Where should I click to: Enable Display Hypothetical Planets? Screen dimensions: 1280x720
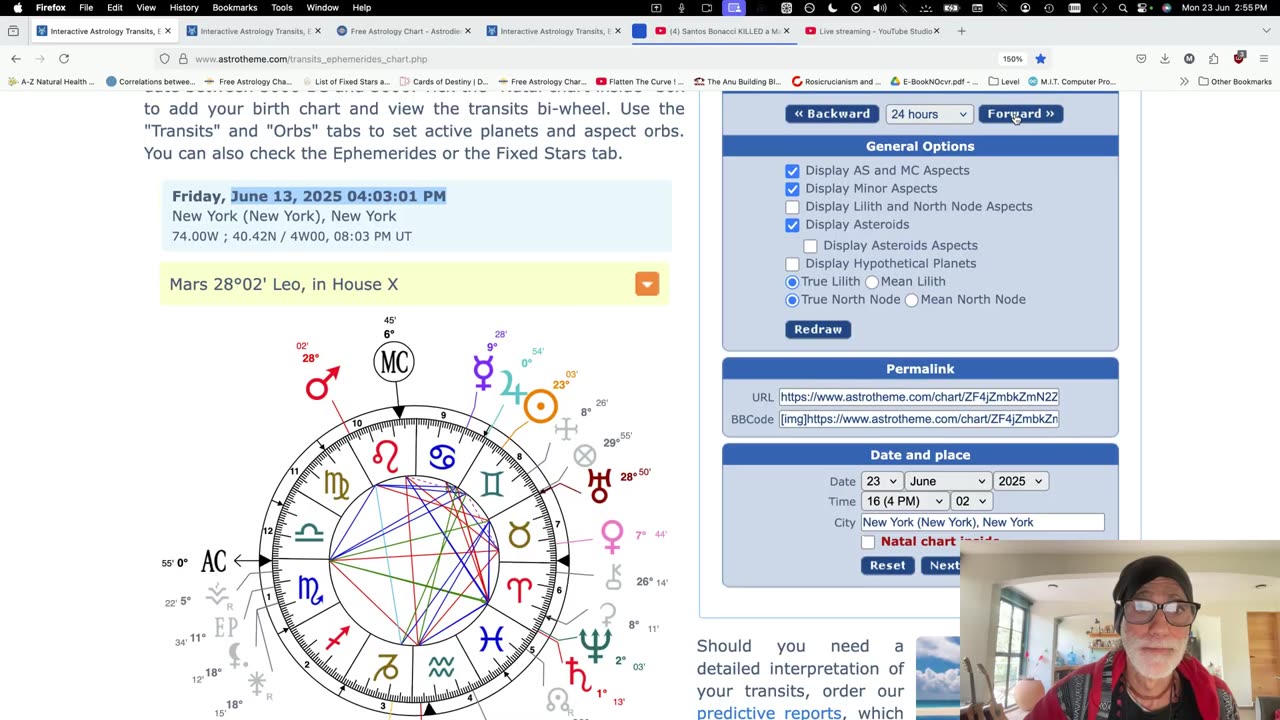coord(792,264)
